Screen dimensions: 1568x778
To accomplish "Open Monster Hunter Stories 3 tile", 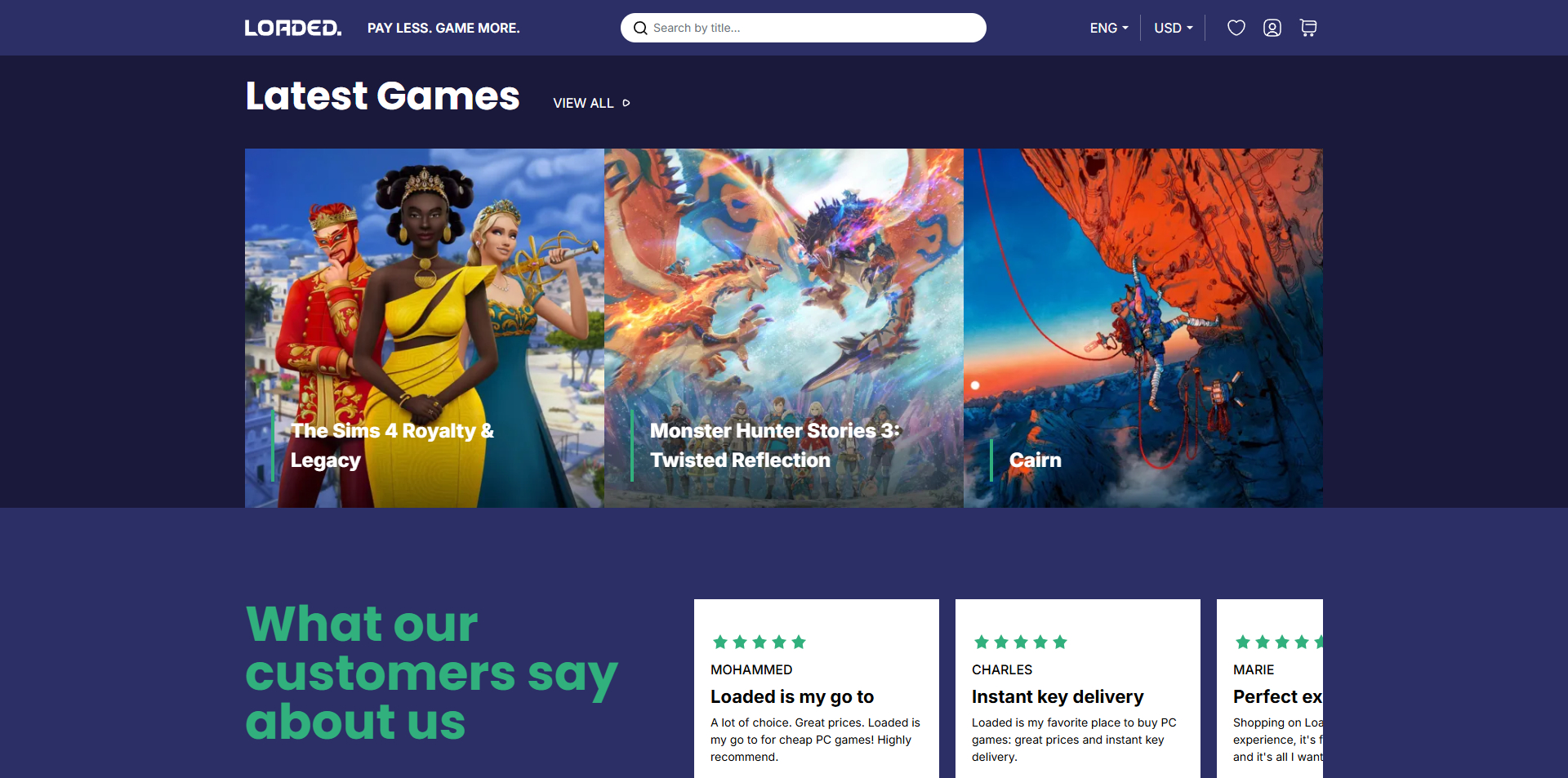I will [784, 328].
